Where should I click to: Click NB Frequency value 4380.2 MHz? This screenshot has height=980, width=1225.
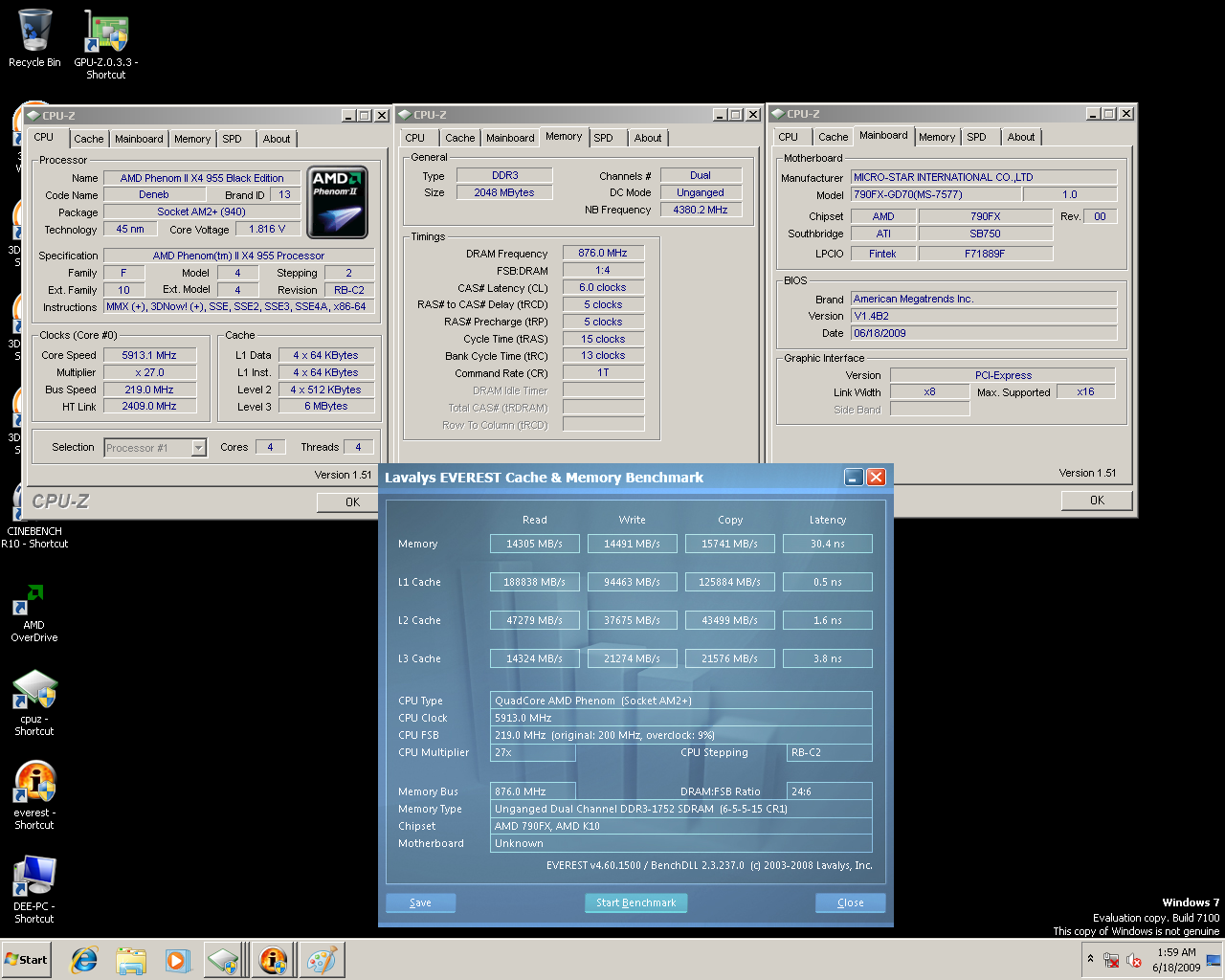701,210
